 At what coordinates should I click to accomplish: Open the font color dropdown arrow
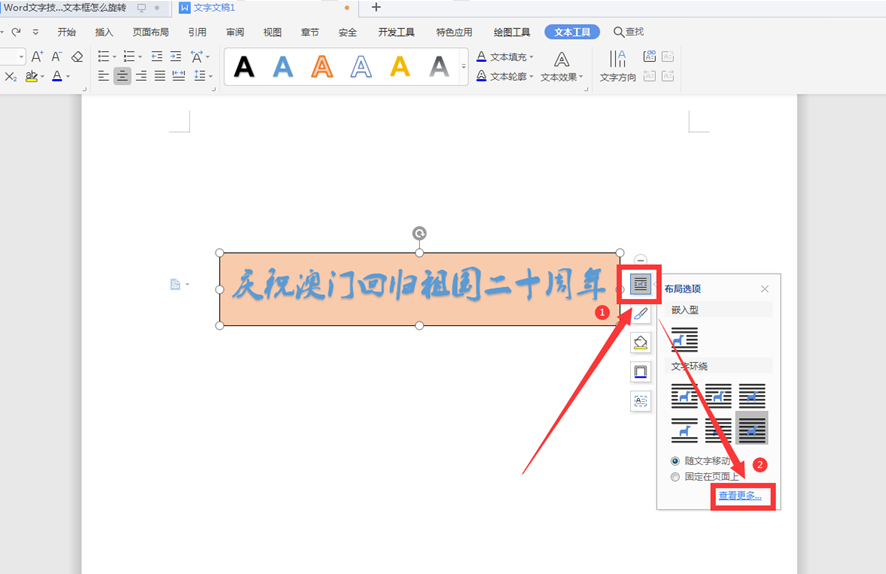(x=68, y=76)
